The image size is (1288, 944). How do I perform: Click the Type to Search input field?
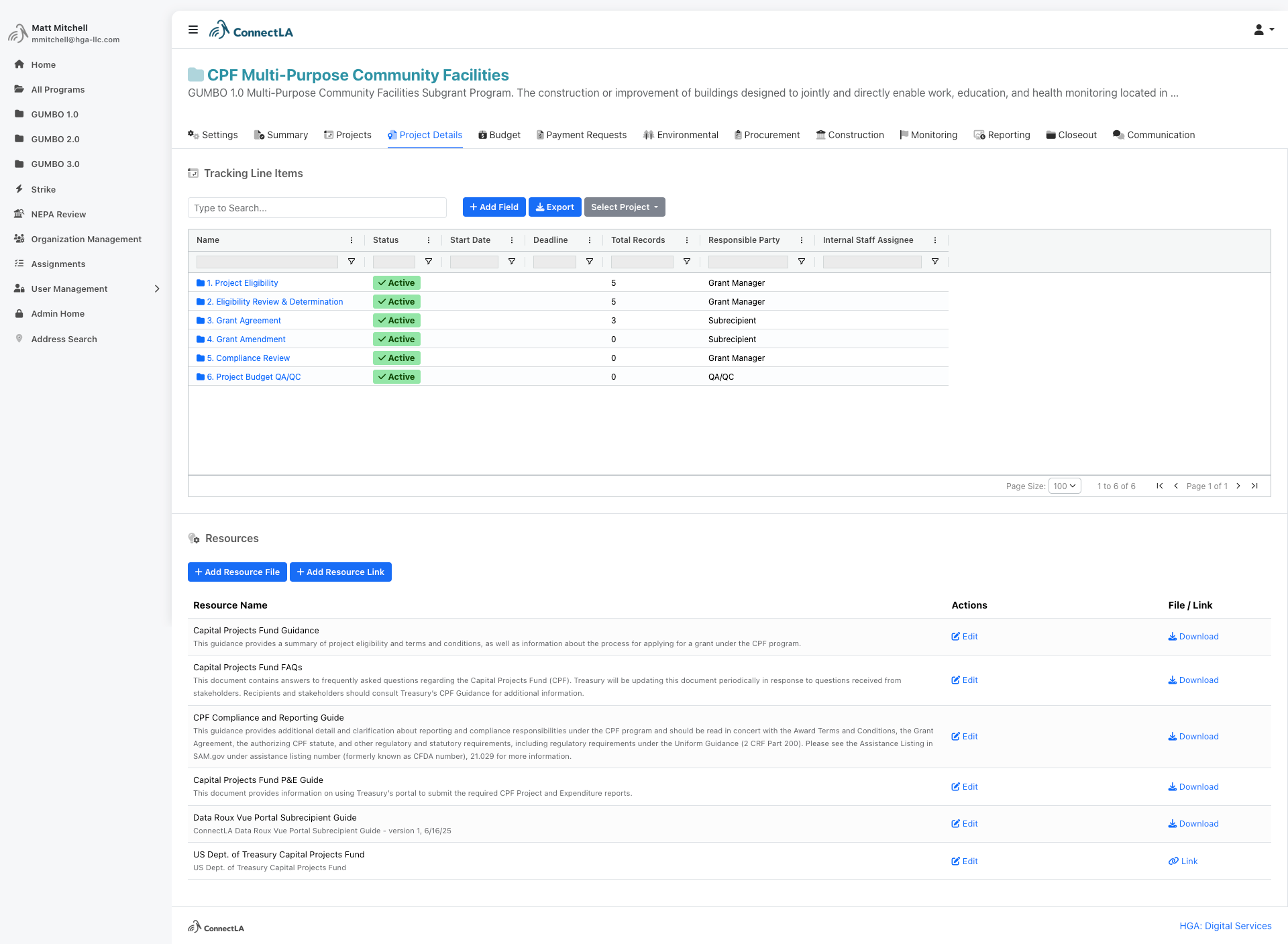click(x=317, y=208)
